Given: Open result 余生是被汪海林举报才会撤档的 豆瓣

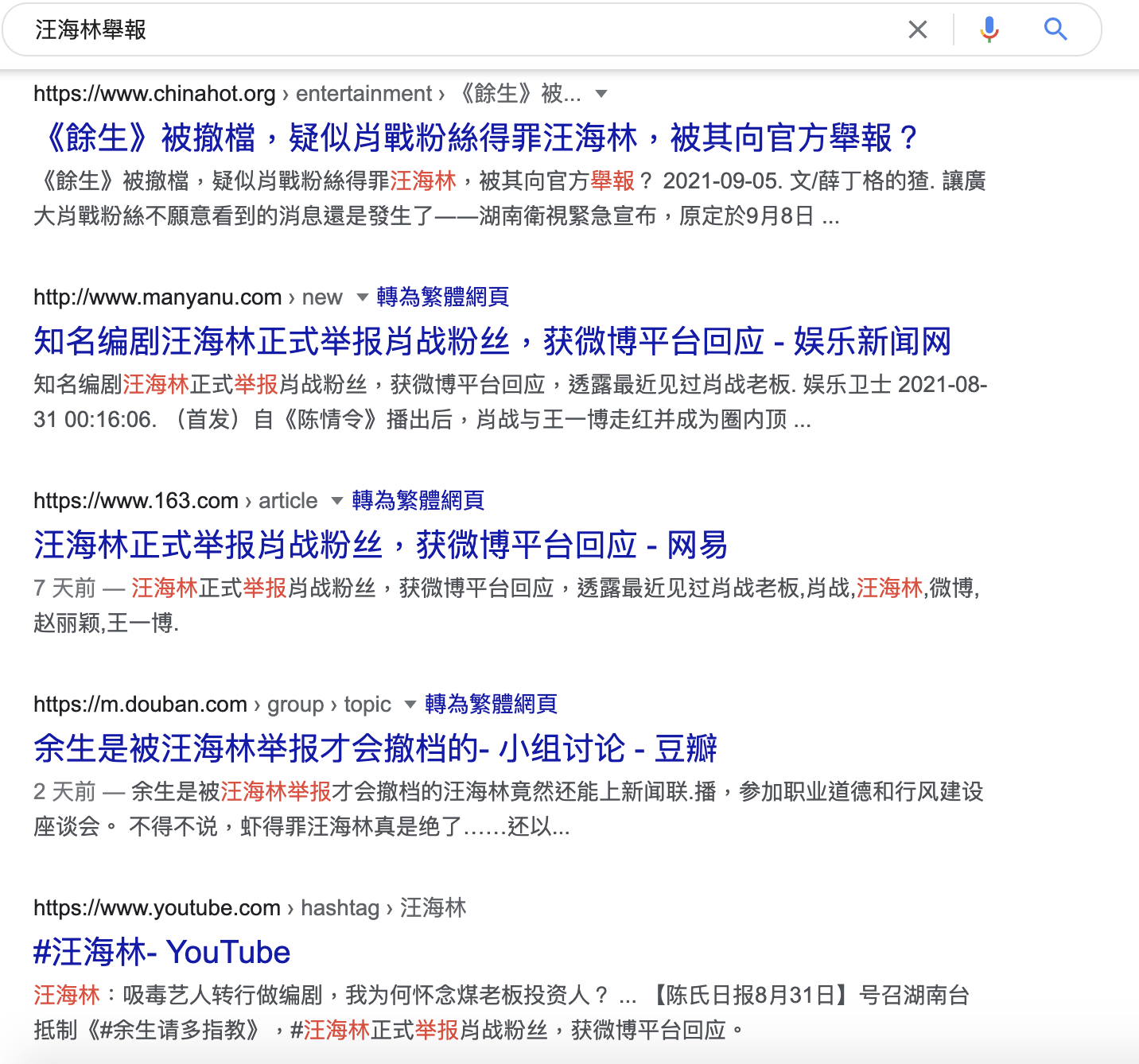Looking at the screenshot, I should (x=375, y=748).
